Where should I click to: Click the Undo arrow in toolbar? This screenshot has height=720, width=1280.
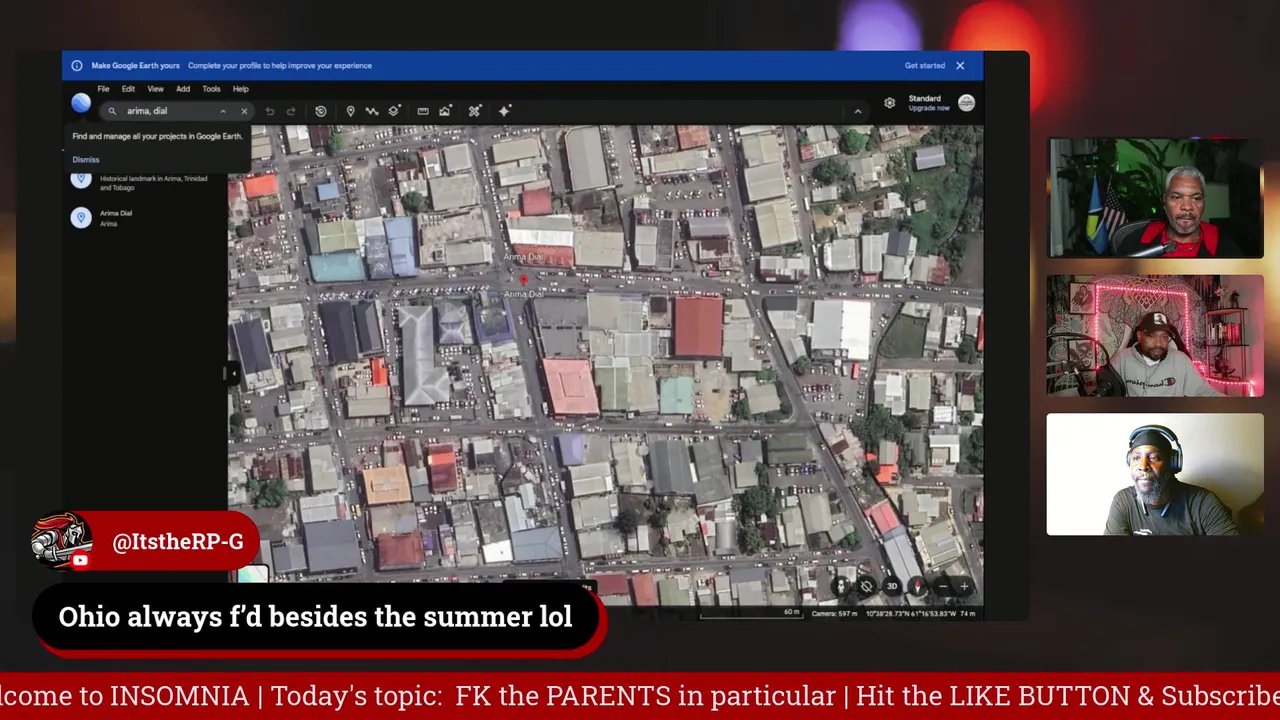pyautogui.click(x=269, y=111)
